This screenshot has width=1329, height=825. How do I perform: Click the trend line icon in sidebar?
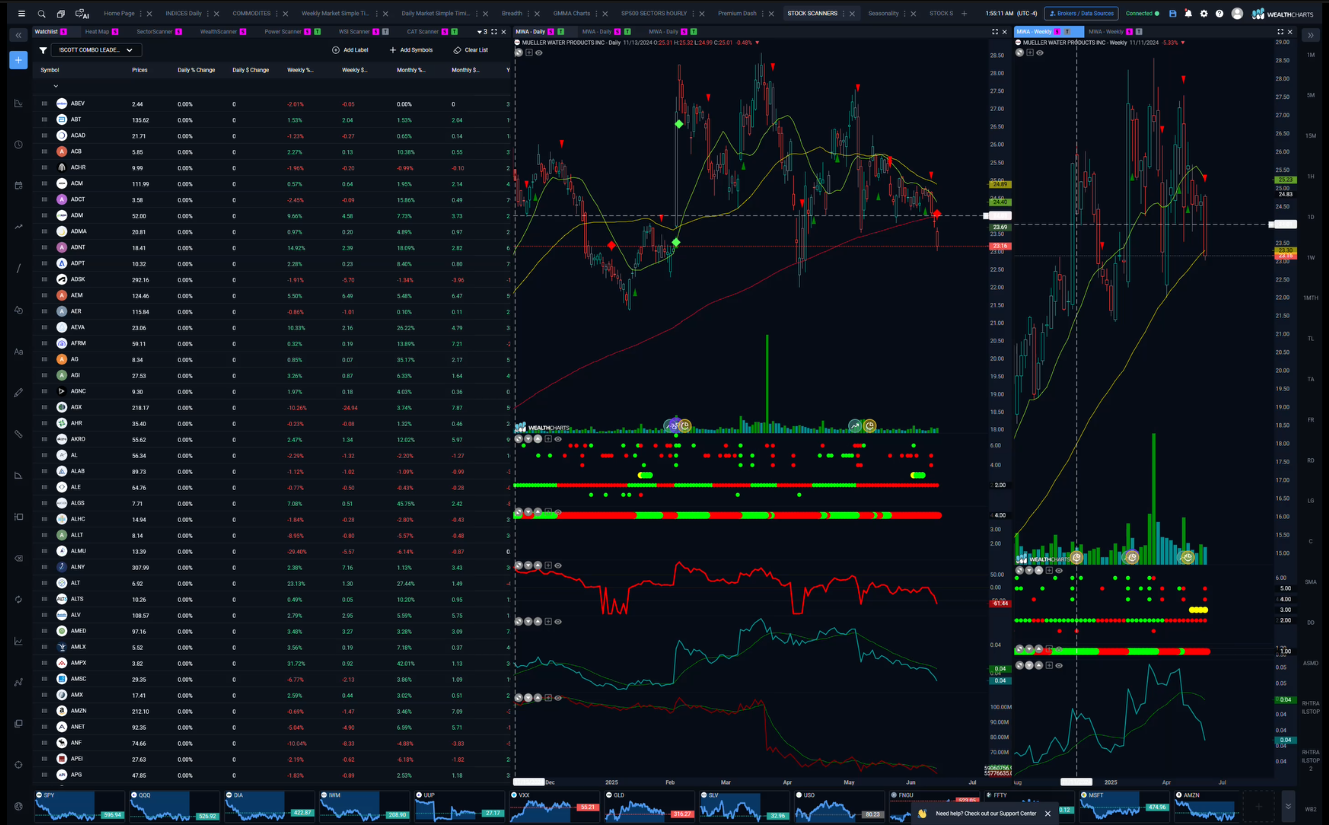[18, 269]
